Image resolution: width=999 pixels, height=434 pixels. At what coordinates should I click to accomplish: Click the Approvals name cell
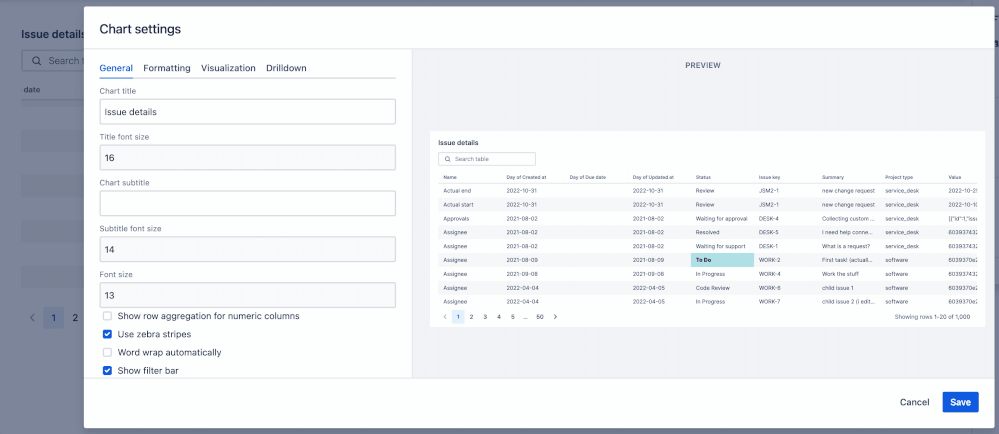456,219
